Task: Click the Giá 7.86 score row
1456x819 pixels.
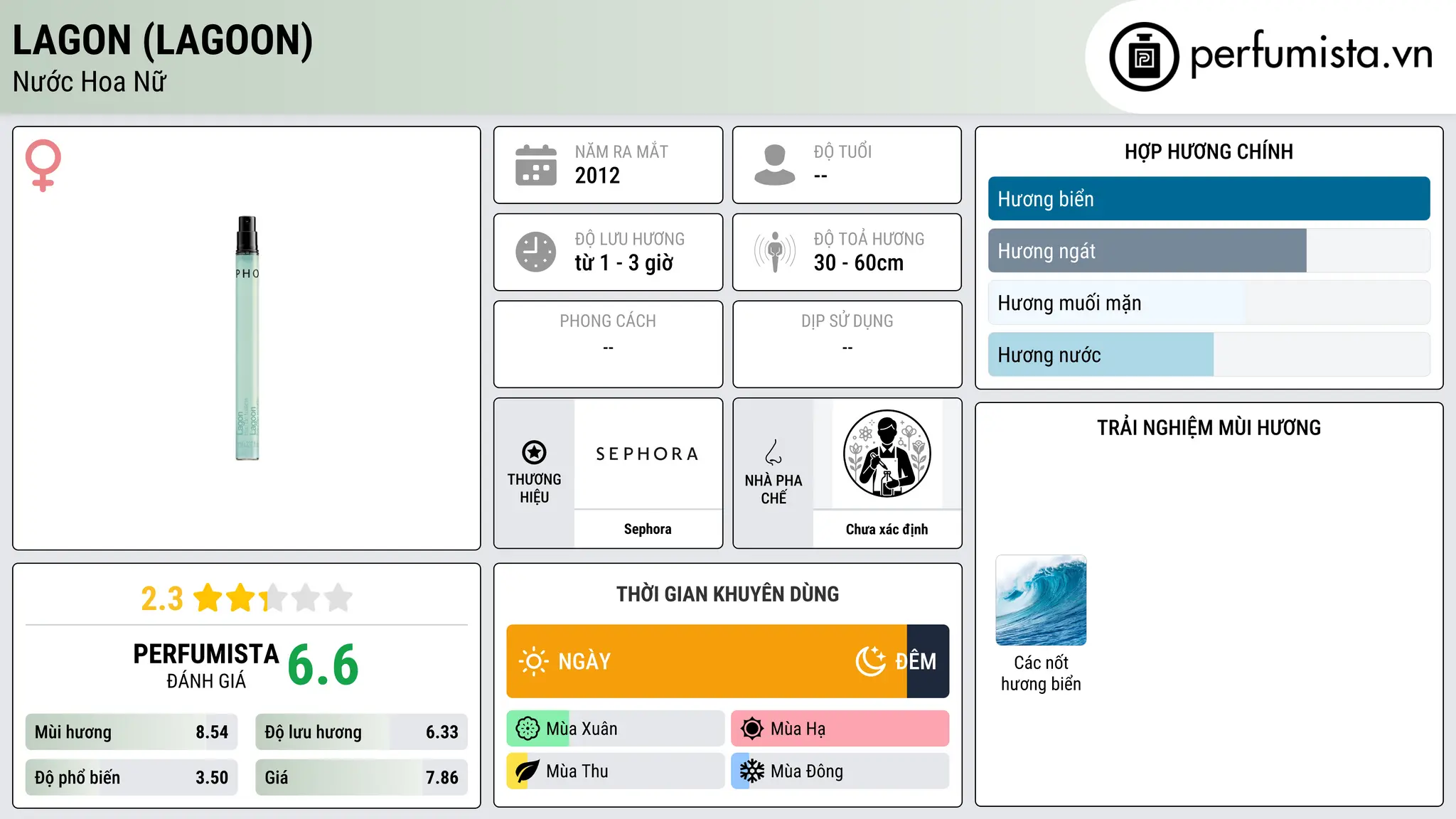Action: [x=361, y=778]
